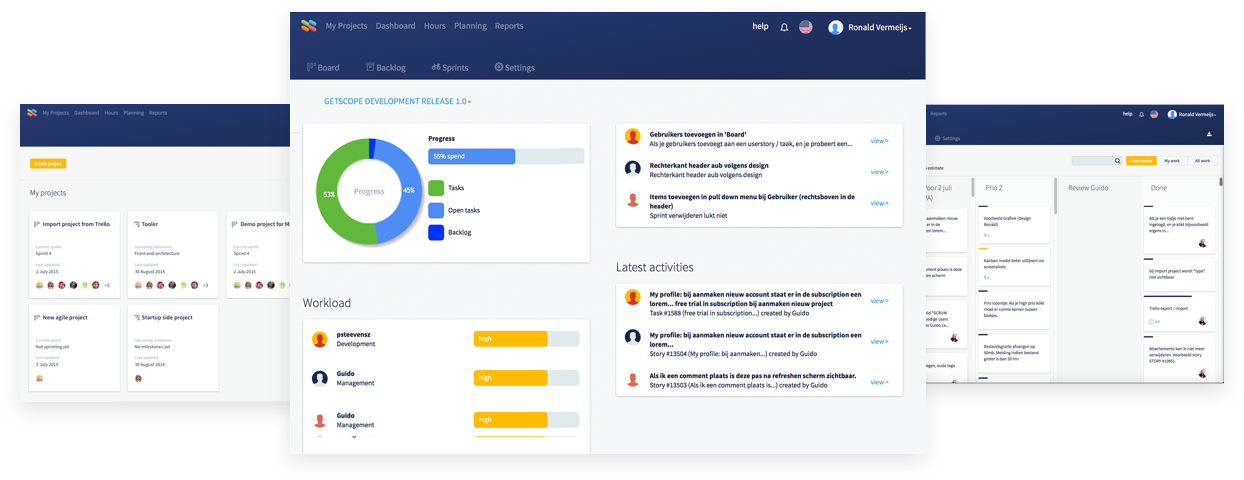Screen dimensions: 1244x480
Task: Click avatar next to 'Rechterkant header aub volgens design'
Action: click(632, 168)
